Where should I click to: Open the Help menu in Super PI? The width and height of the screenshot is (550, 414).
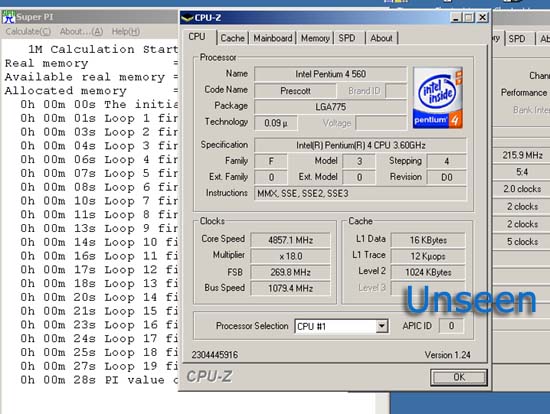pyautogui.click(x=126, y=32)
